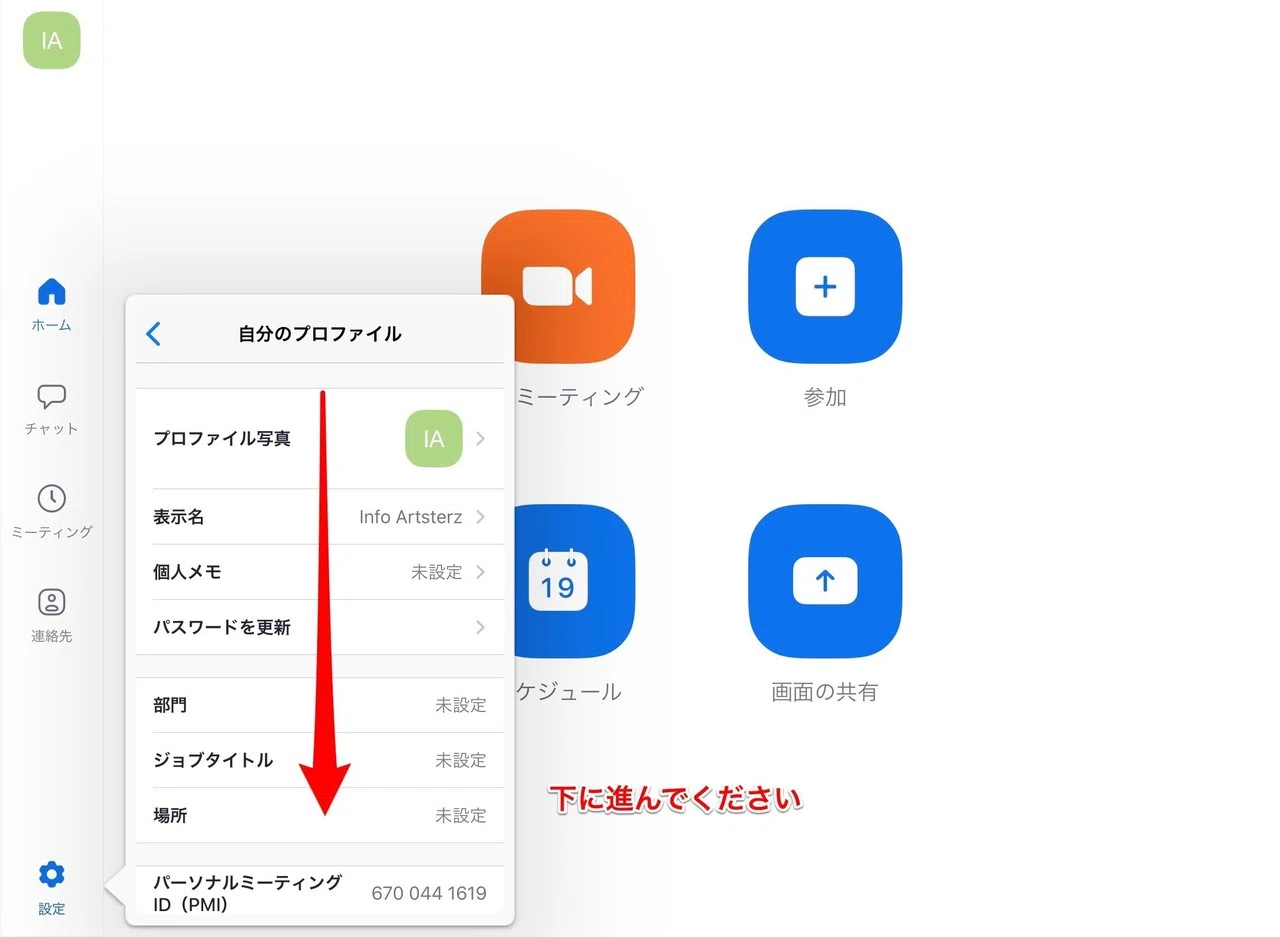Tap the 自分のプロファイル header title
The width and height of the screenshot is (1280, 937).
tap(320, 333)
